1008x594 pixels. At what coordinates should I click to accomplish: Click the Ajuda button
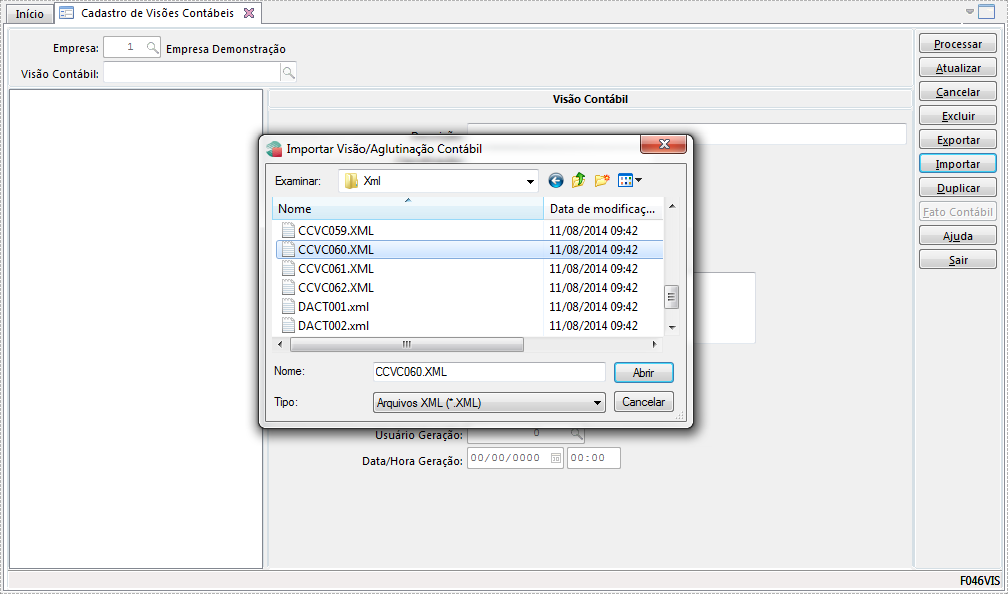point(958,236)
